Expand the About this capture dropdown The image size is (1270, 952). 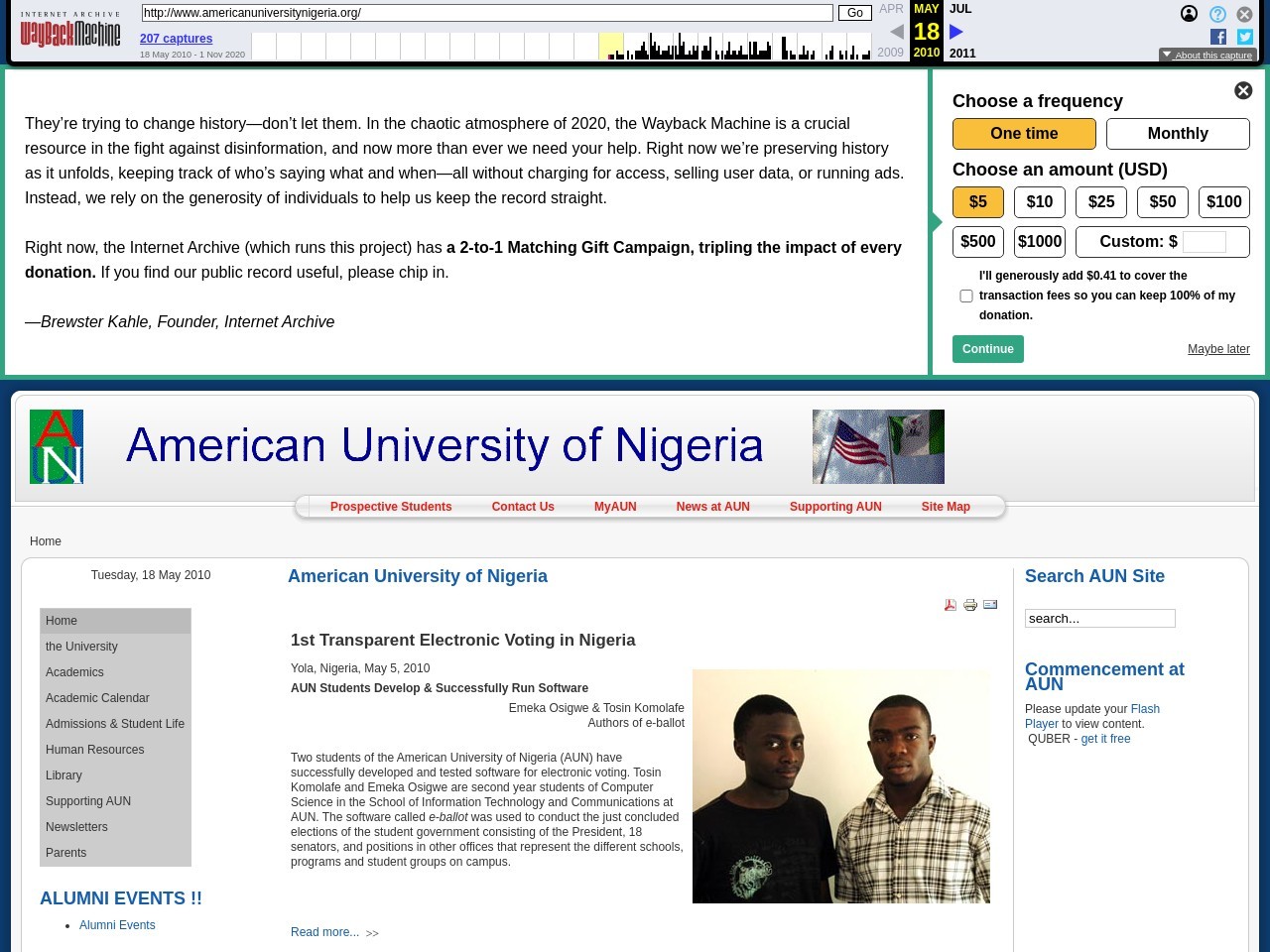tap(1207, 56)
